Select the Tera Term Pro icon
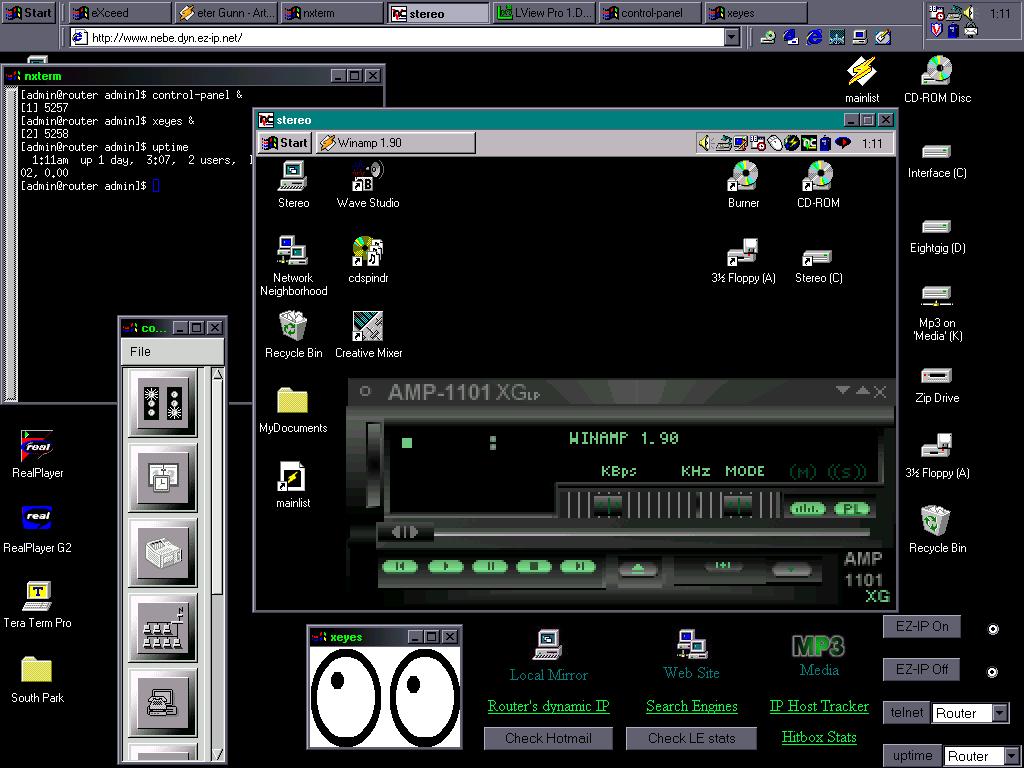1024x768 pixels. point(37,605)
